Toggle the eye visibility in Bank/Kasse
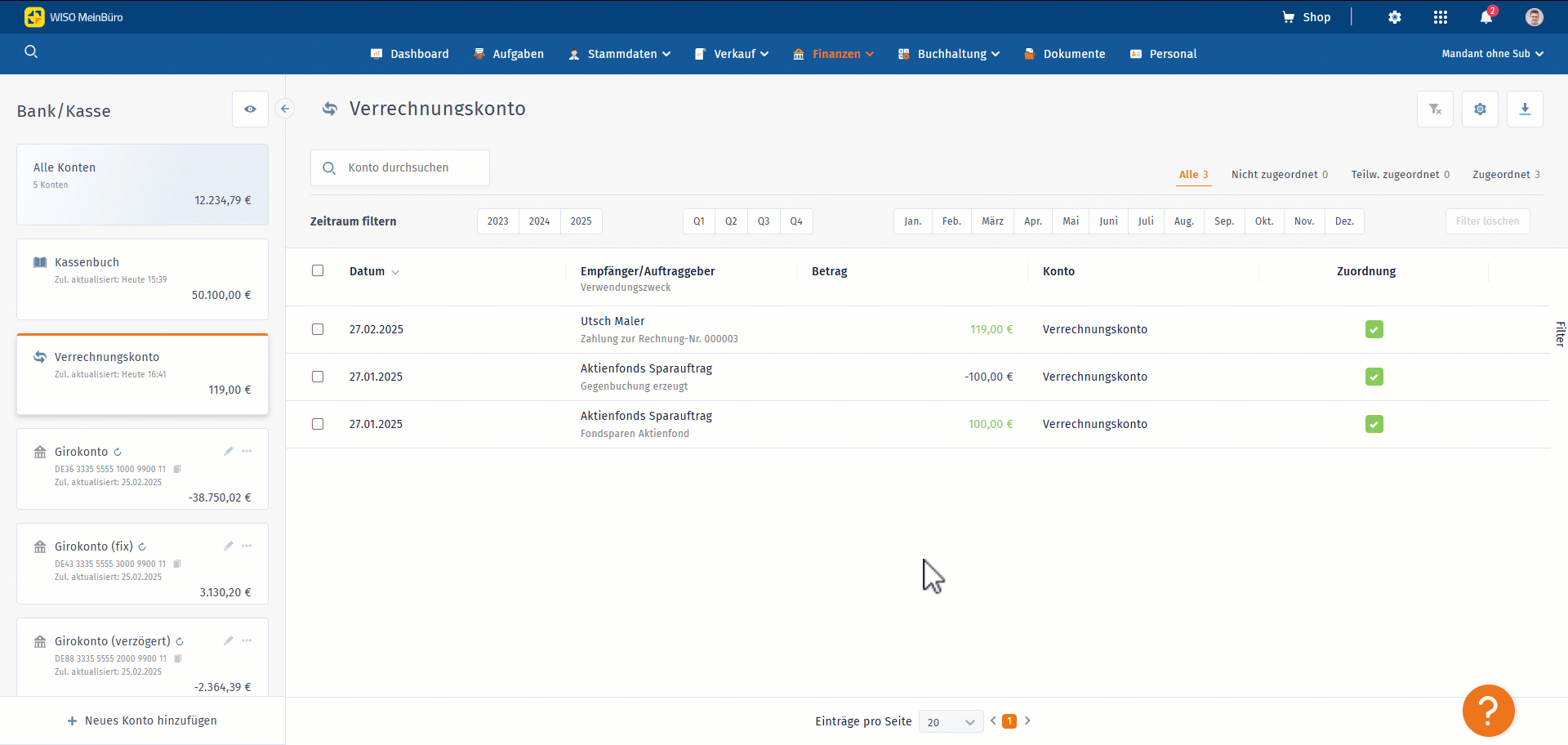1568x745 pixels. [x=250, y=109]
